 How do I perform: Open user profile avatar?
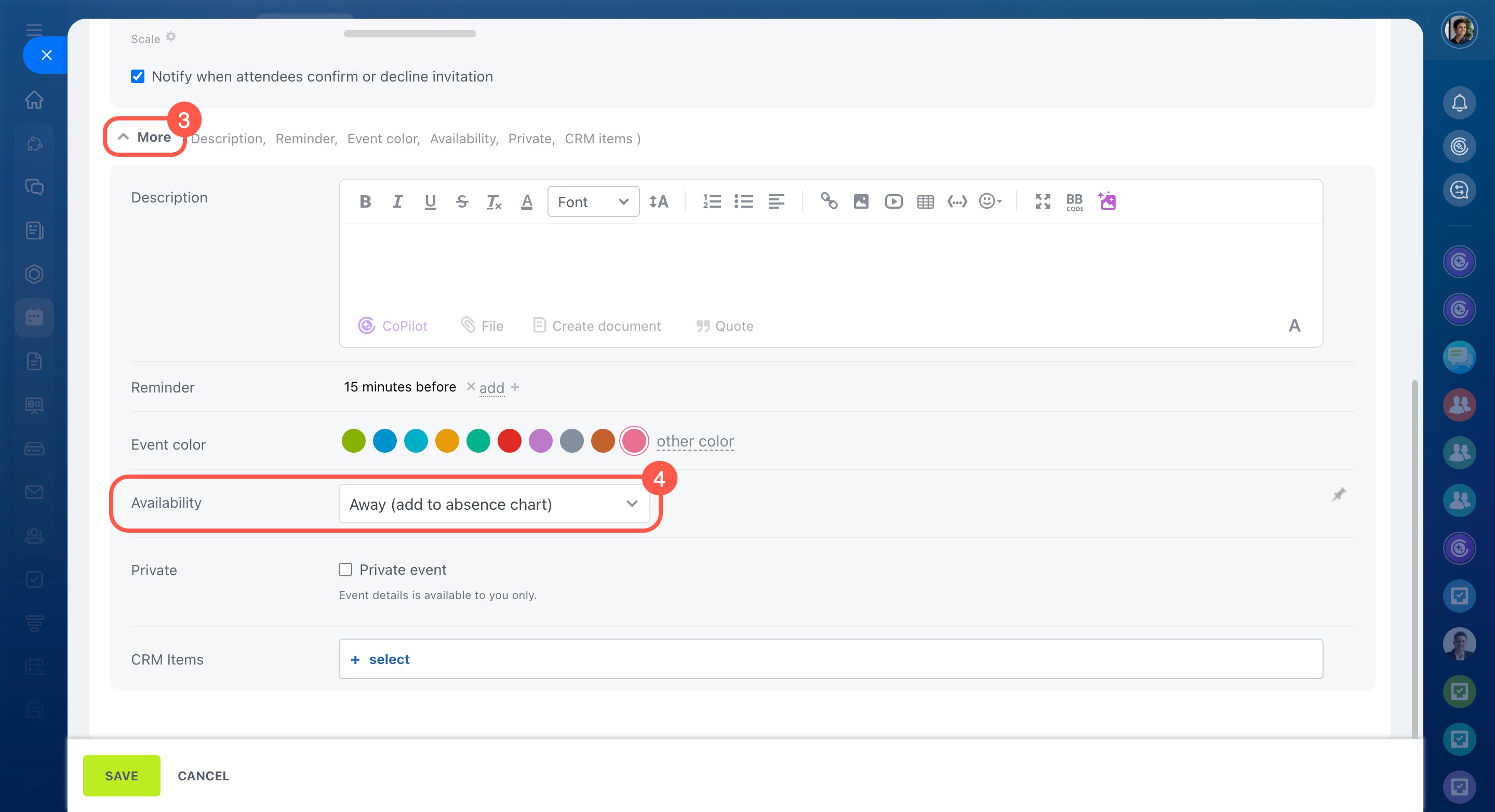point(1459,30)
